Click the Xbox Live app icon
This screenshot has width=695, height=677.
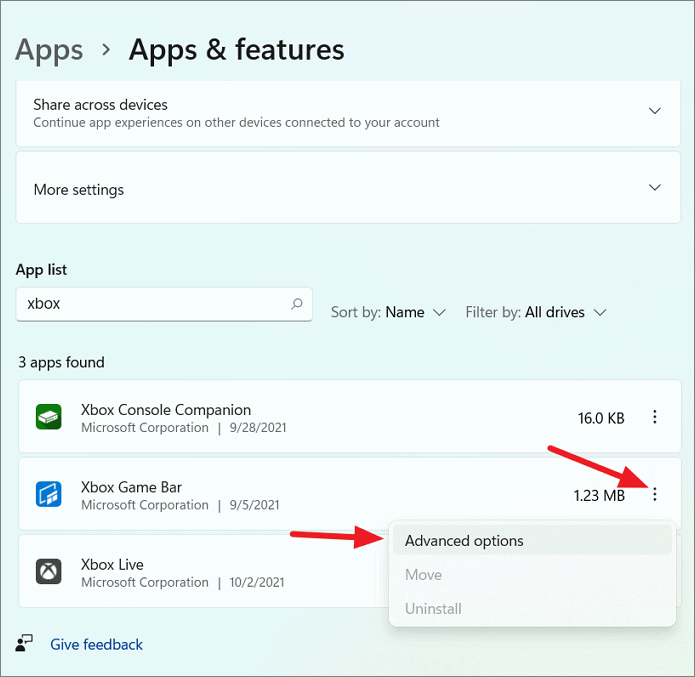point(48,571)
